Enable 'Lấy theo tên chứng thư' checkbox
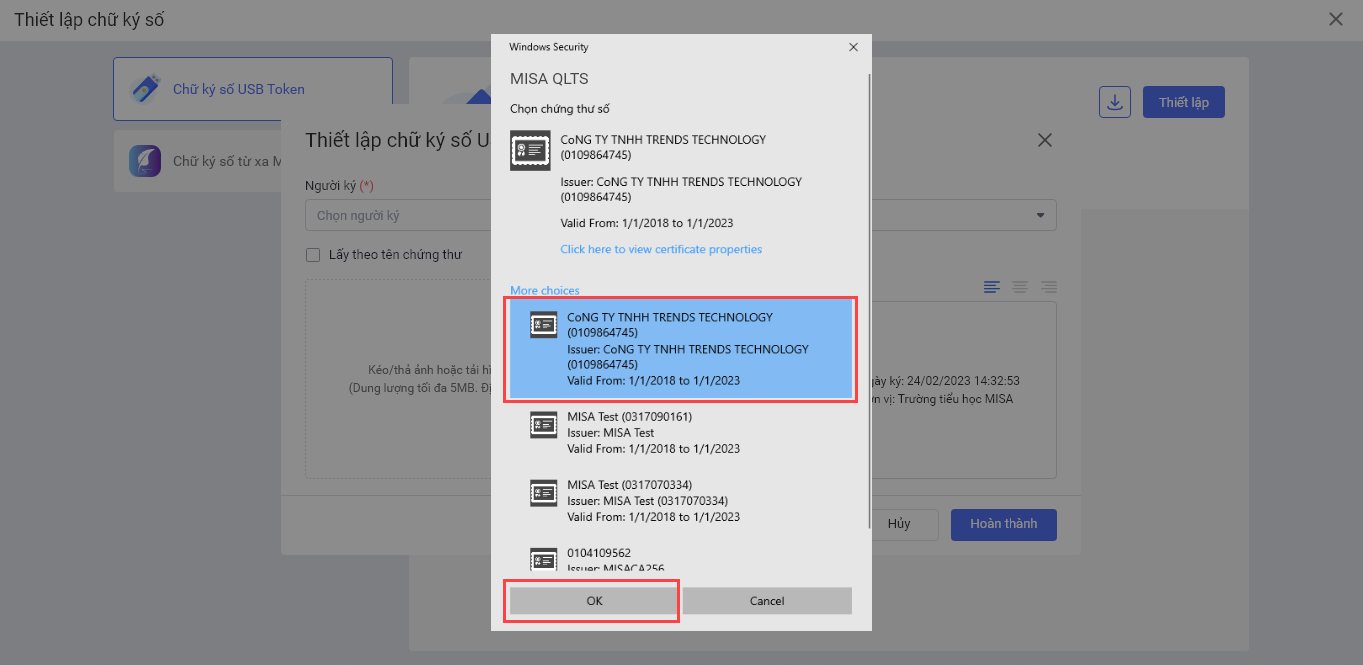Viewport: 1363px width, 665px height. [x=313, y=255]
